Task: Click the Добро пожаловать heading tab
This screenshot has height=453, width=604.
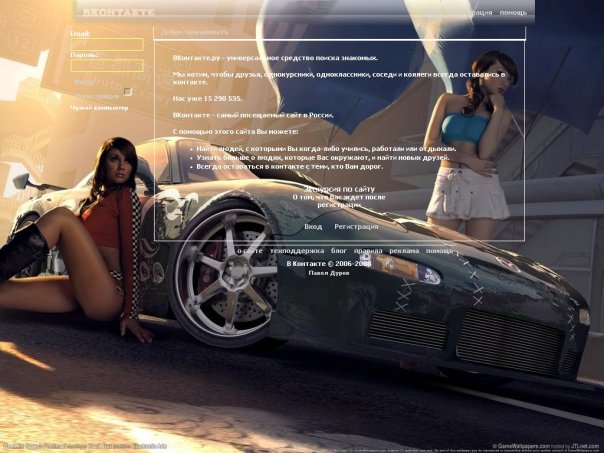Action: [195, 32]
